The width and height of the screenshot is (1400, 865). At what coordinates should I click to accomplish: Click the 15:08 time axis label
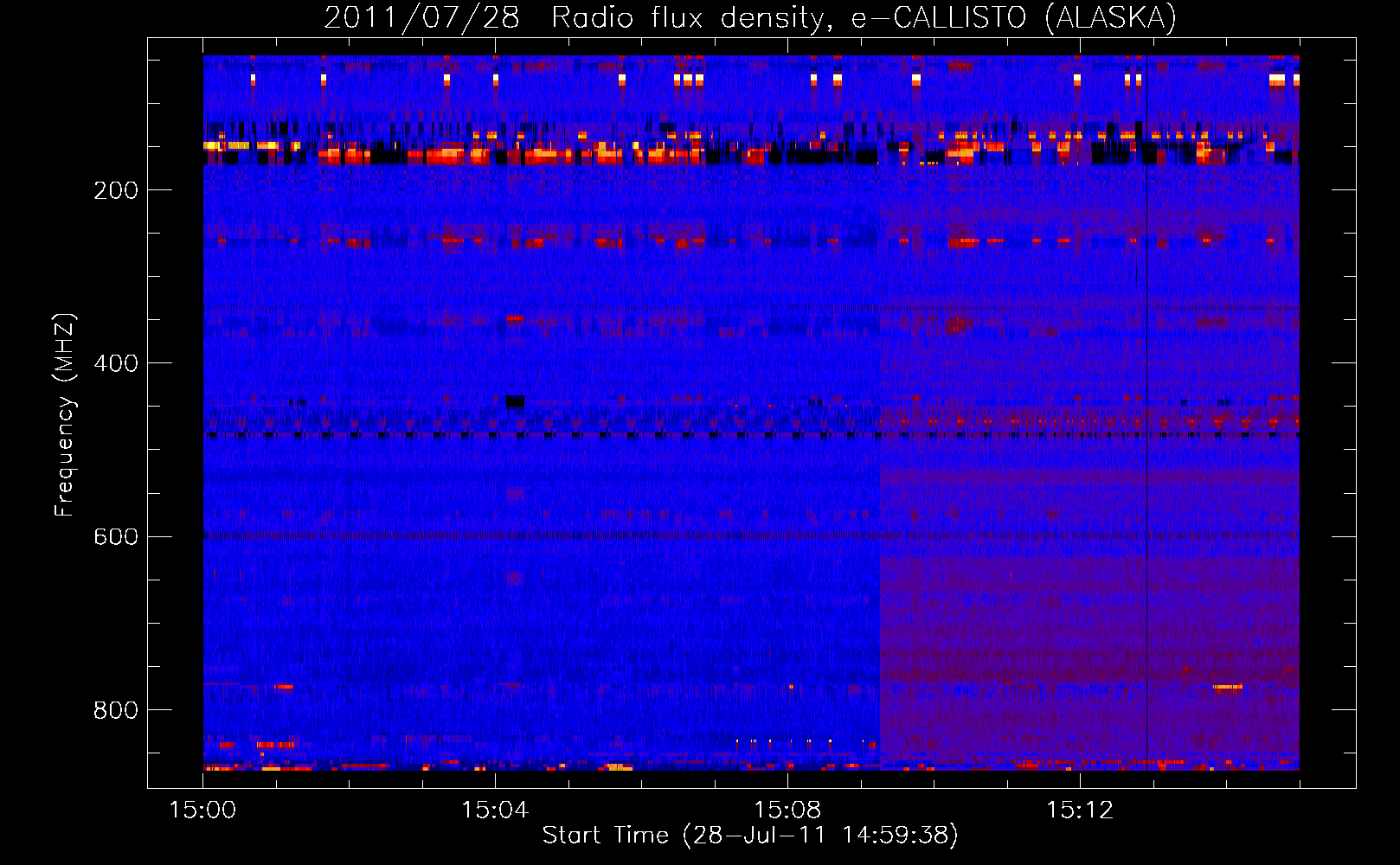click(787, 811)
